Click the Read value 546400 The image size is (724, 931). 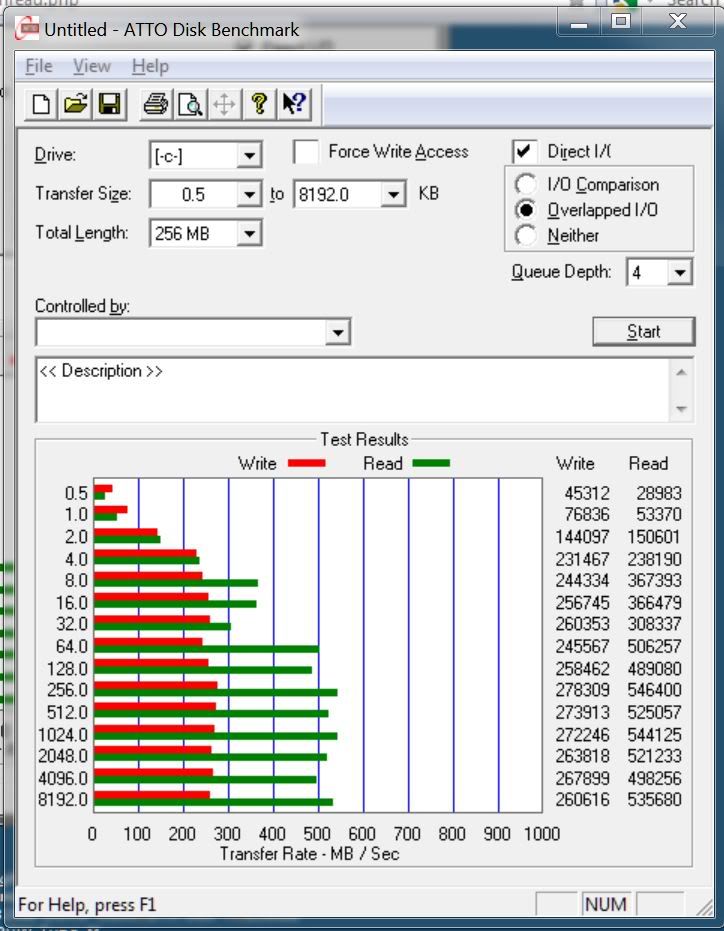point(655,690)
